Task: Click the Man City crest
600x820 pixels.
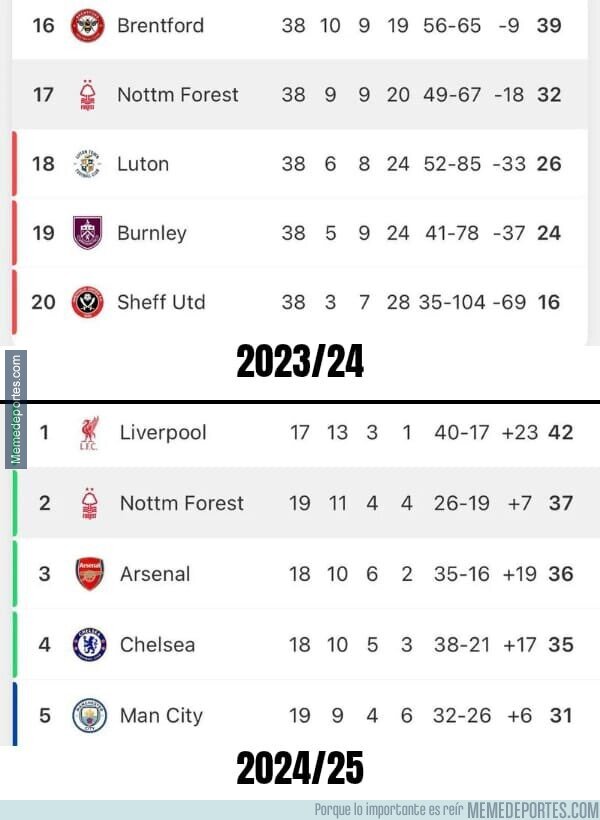Action: pyautogui.click(x=89, y=715)
